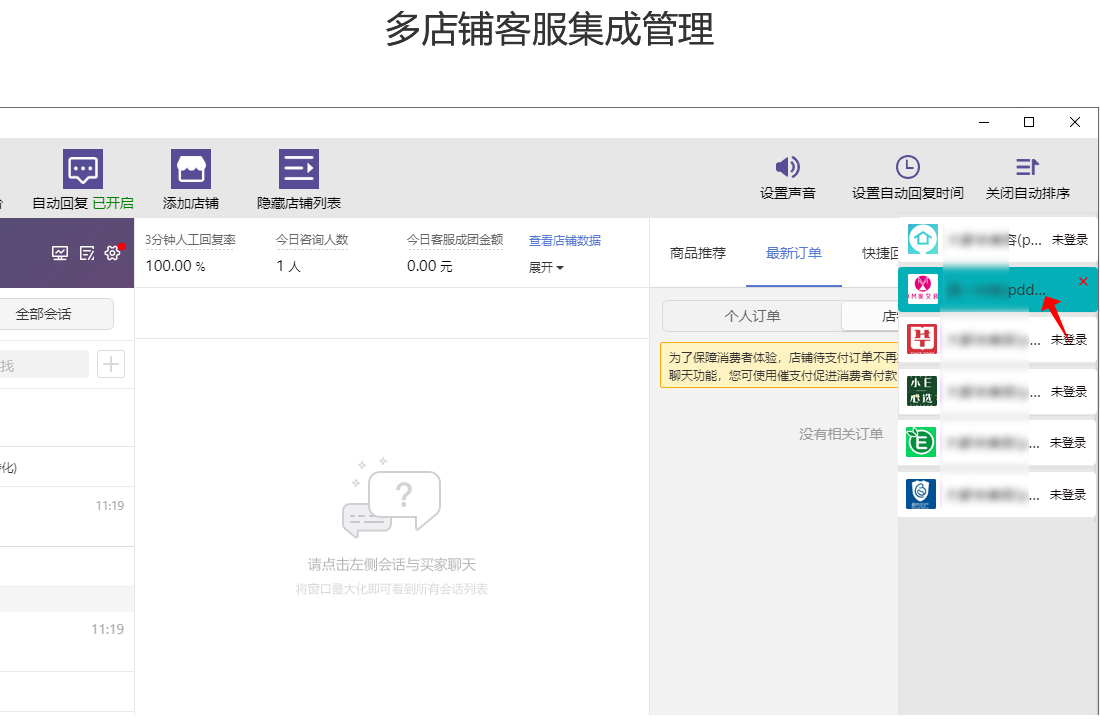Click the Hide Store List (隐藏店铺列表) icon

click(x=298, y=170)
